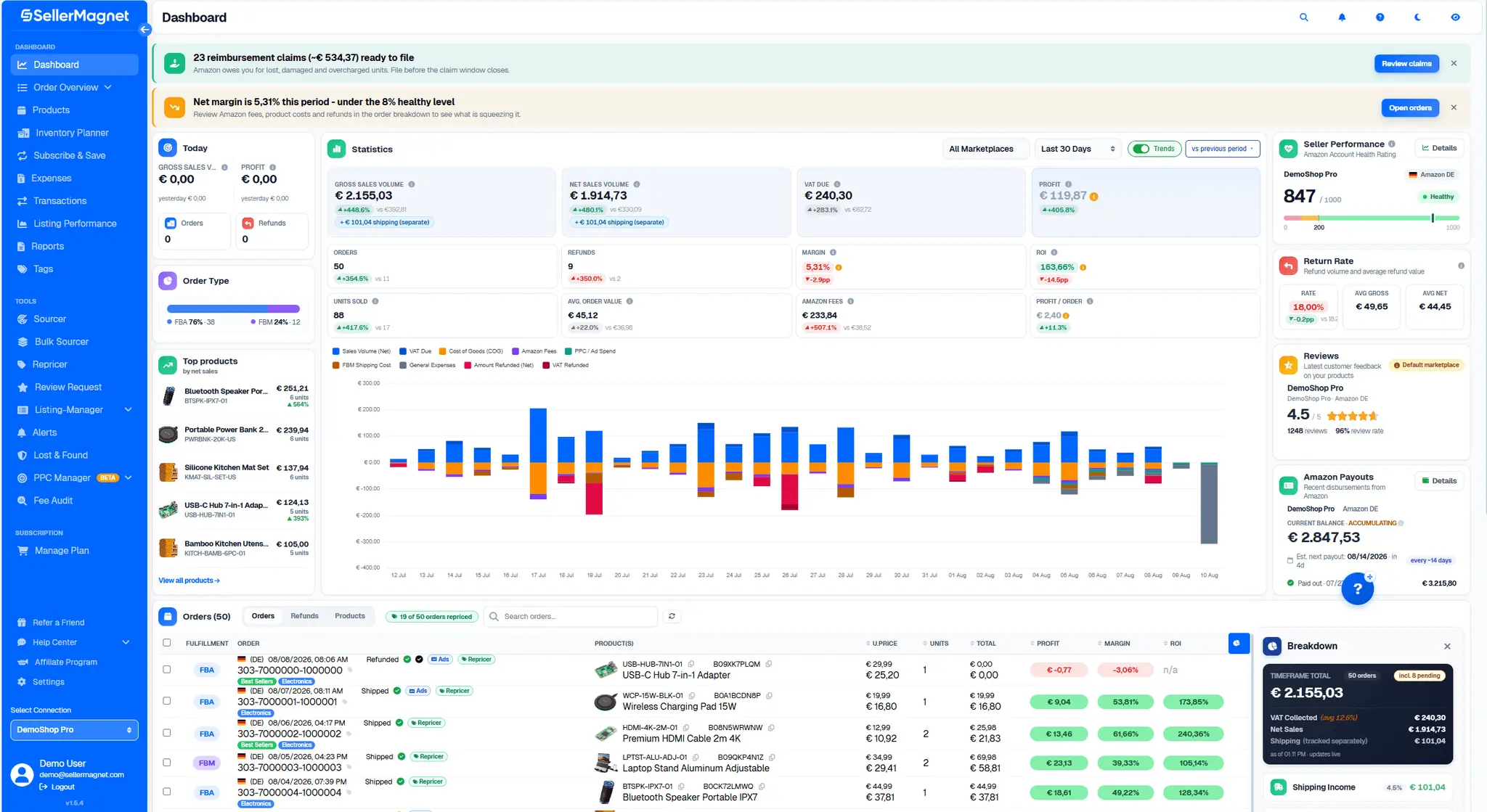Focus the Search orders field
This screenshot has width=1487, height=812.
(x=570, y=616)
